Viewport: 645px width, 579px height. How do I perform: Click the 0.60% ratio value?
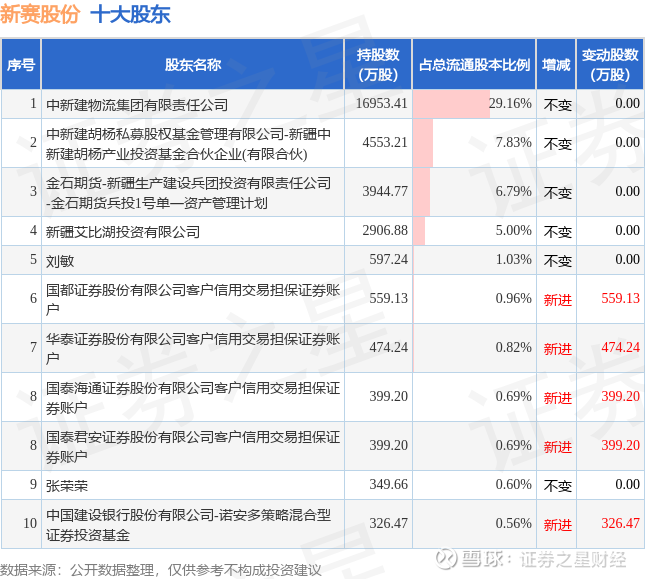coord(514,484)
